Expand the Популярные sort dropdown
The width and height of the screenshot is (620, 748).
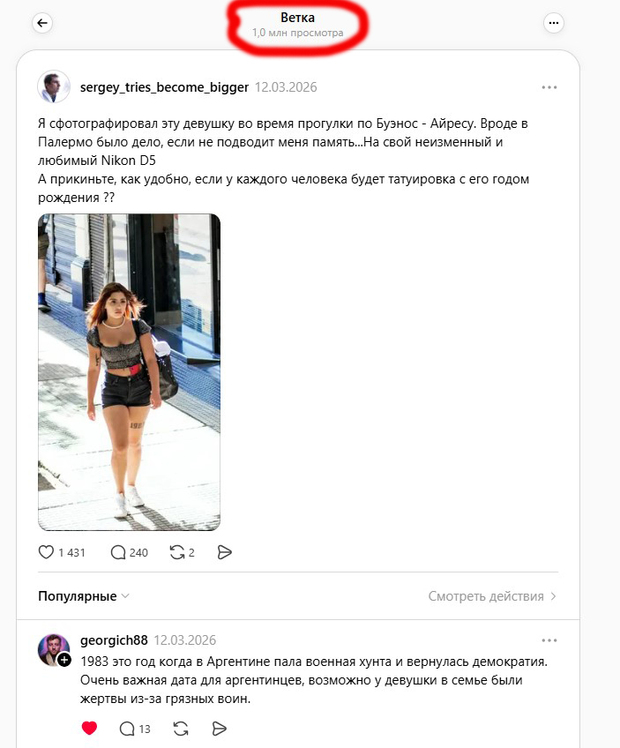point(83,596)
